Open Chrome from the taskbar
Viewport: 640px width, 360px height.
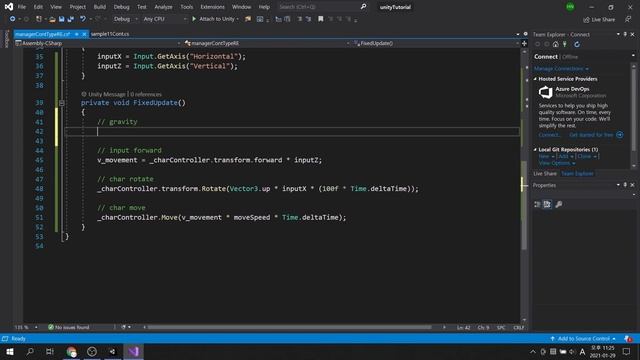tap(71, 351)
